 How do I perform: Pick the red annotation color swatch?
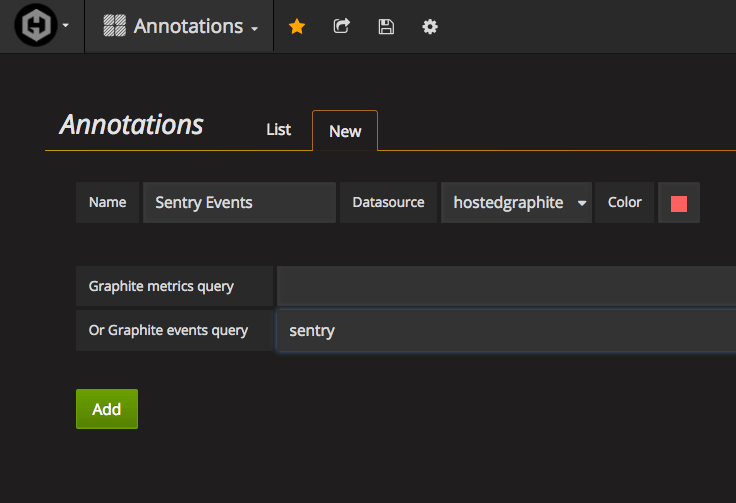[679, 203]
